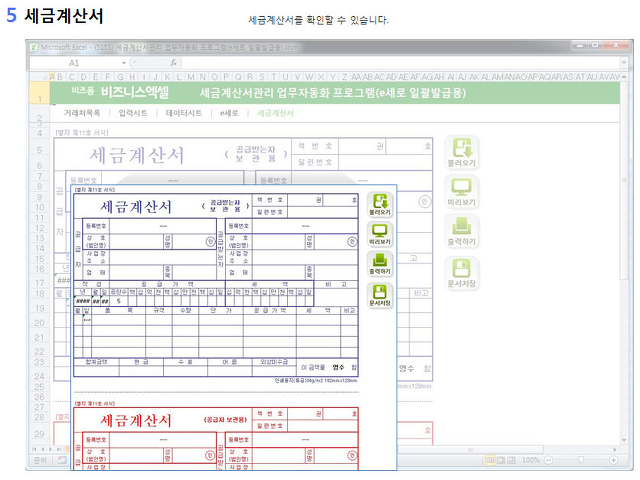Switch to Normal view in the status bar
This screenshot has width=640, height=480.
490,460
